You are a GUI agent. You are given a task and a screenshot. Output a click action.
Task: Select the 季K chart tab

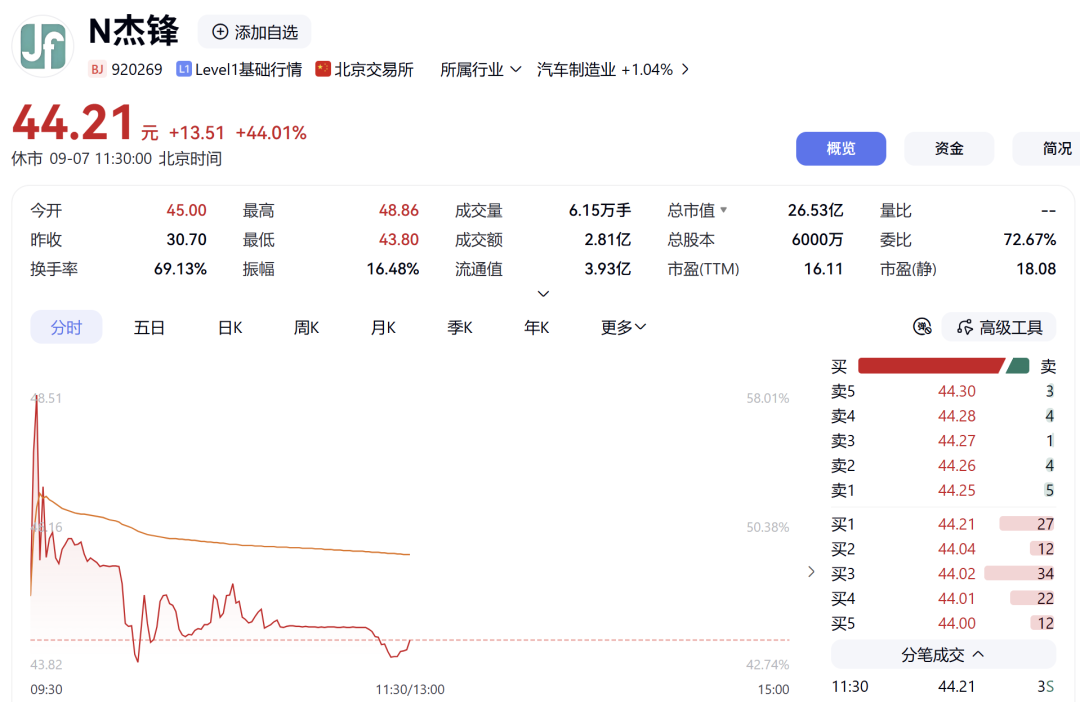tap(459, 327)
